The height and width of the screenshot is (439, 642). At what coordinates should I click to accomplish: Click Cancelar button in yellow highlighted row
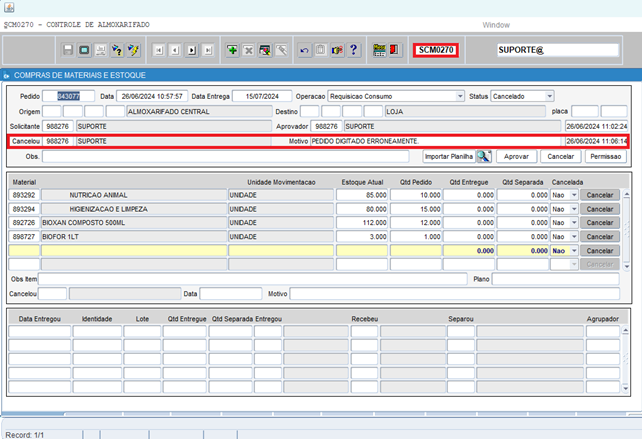(599, 251)
